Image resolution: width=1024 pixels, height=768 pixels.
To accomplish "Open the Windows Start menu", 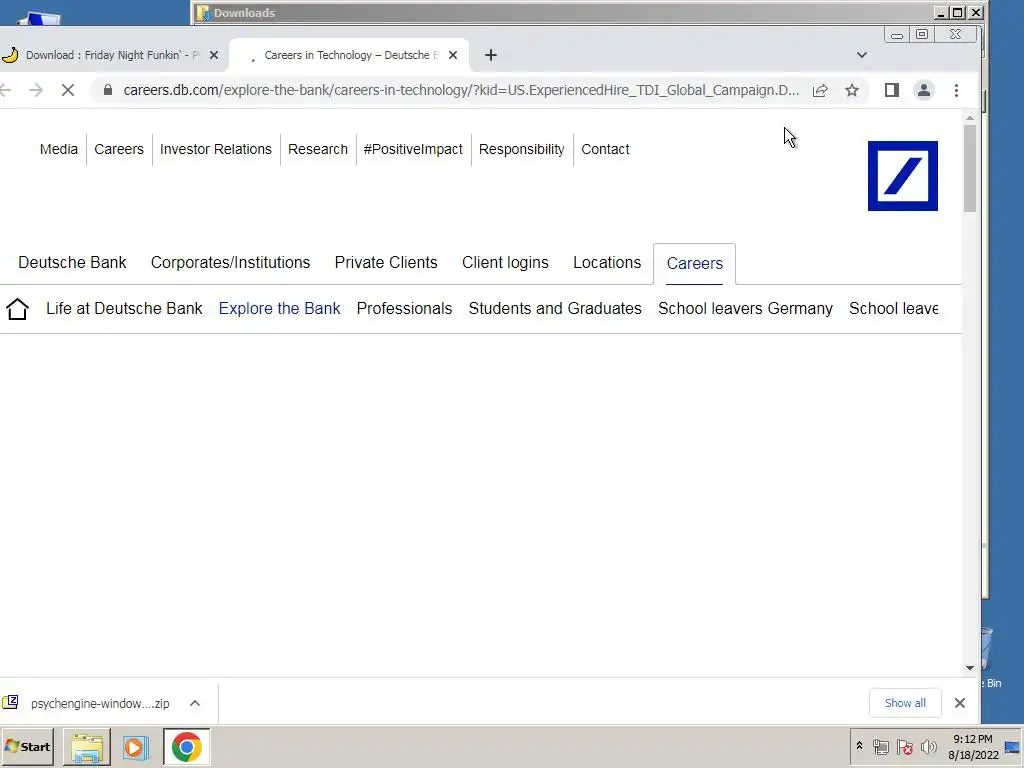I will (27, 746).
